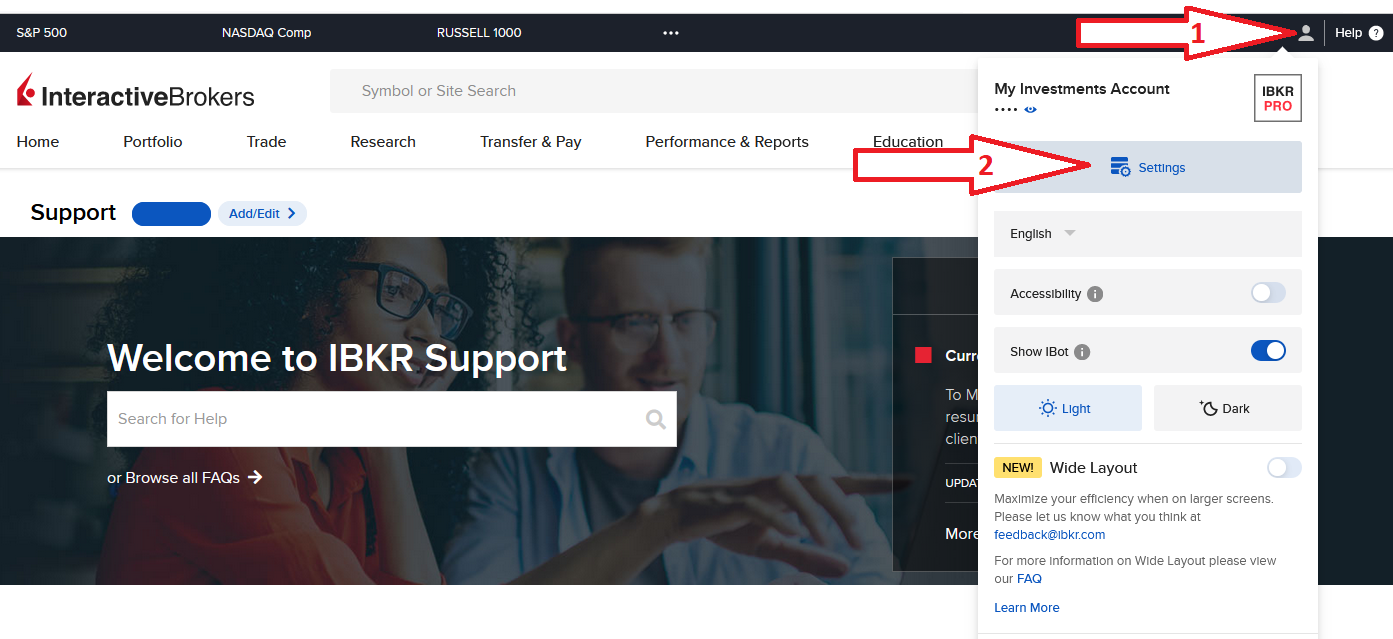Open the Performance & Reports menu

(x=727, y=142)
